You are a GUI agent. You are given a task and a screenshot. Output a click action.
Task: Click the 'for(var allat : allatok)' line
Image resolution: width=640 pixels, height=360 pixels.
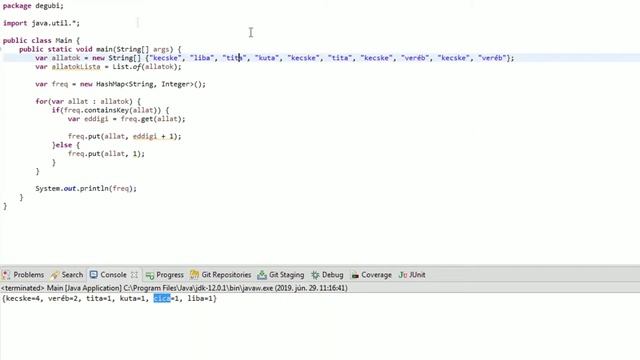88,101
